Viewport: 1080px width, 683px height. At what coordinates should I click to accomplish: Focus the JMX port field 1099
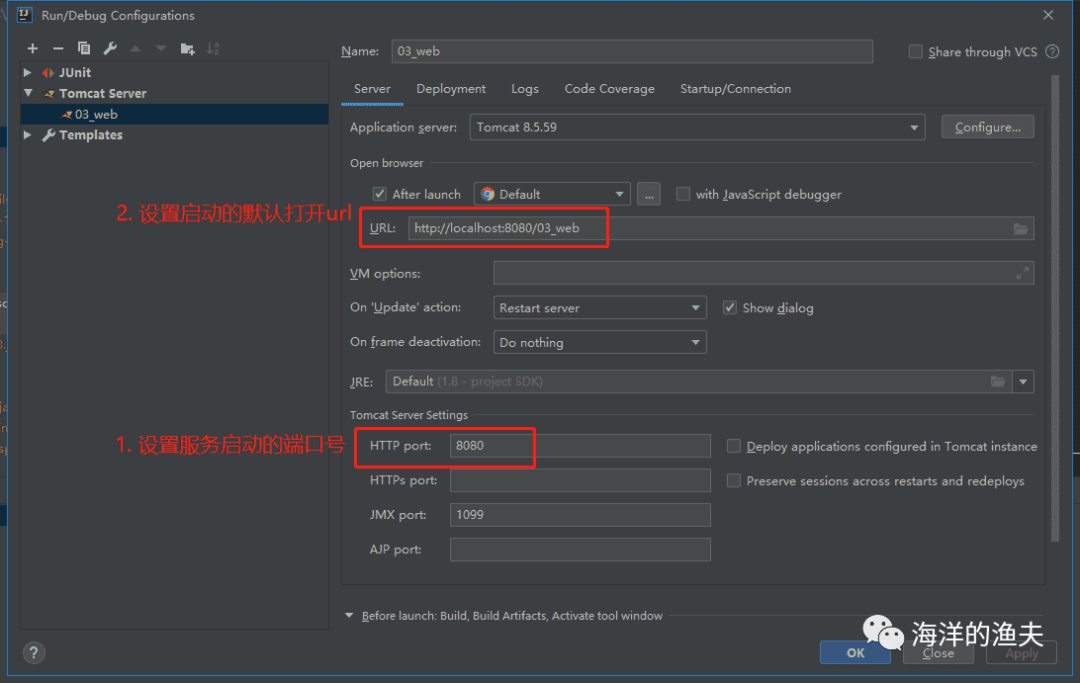point(580,515)
